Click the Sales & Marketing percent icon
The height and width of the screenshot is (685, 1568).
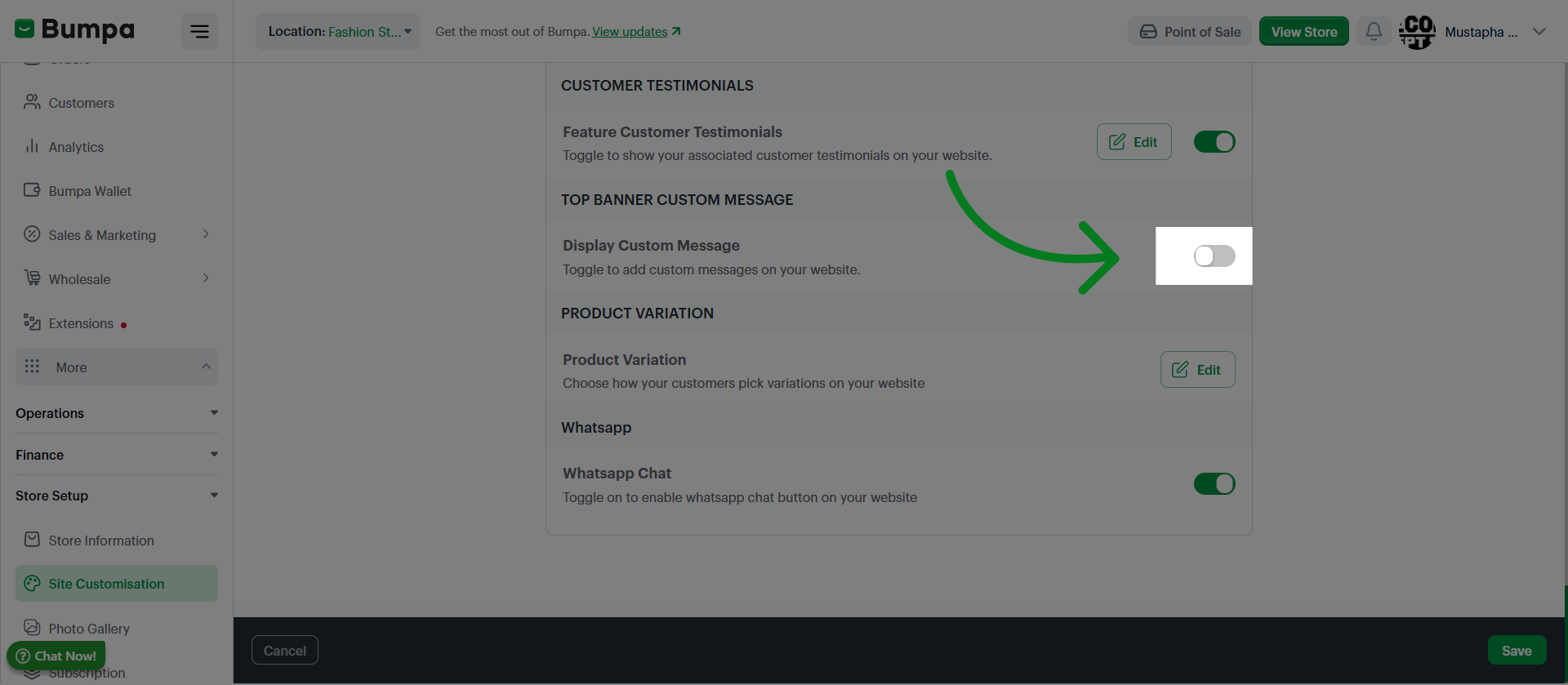(32, 234)
